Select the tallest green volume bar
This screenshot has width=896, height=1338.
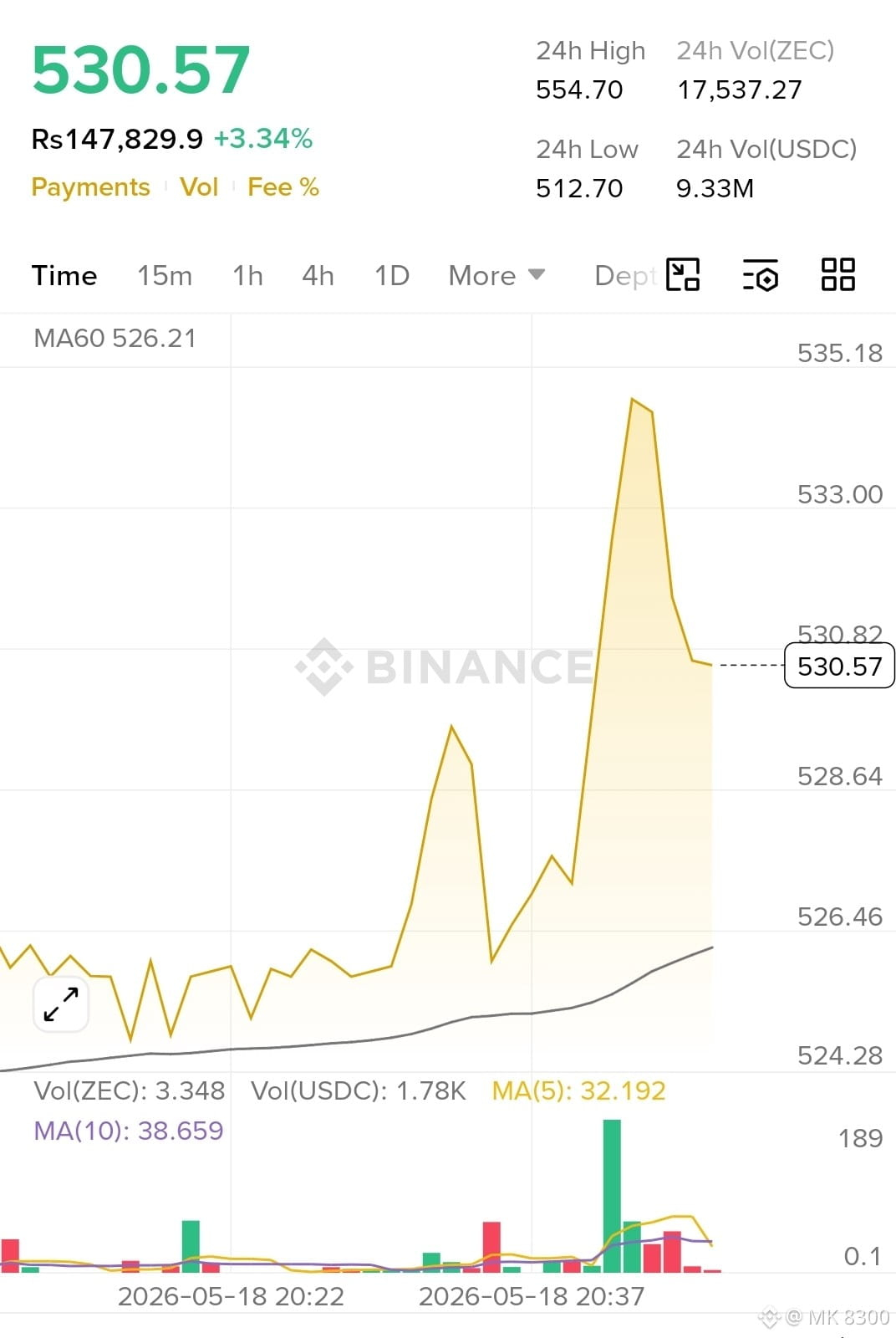point(612,1196)
